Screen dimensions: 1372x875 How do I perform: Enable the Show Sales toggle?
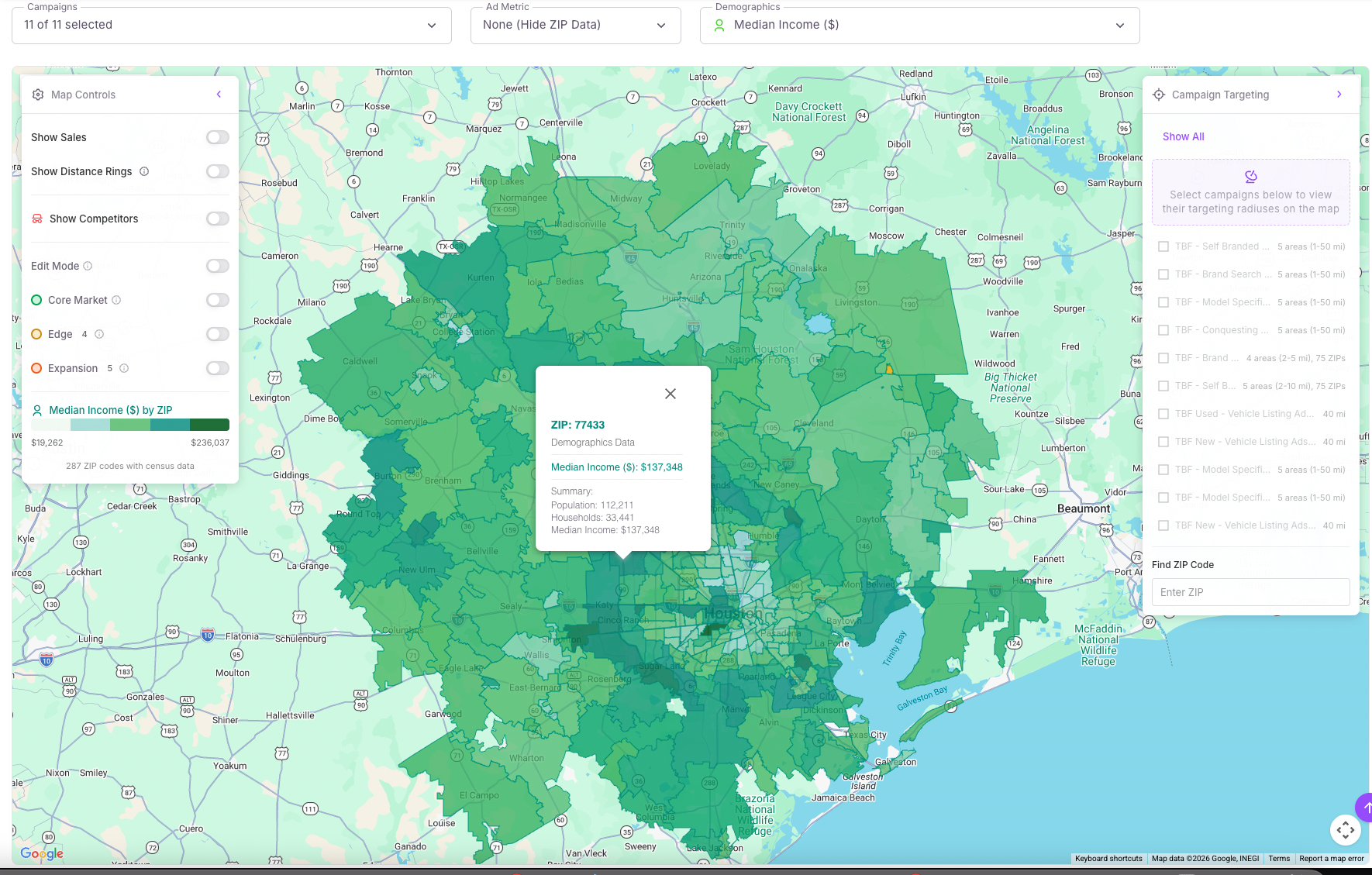217,137
